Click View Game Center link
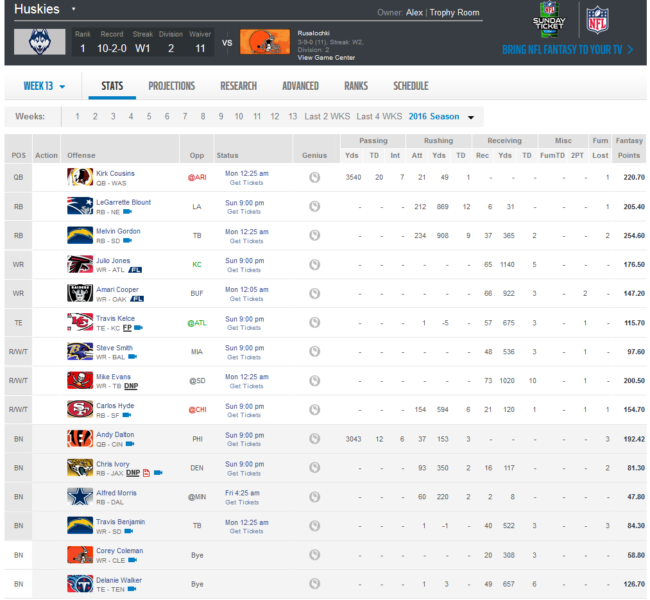This screenshot has width=650, height=600. pyautogui.click(x=326, y=58)
